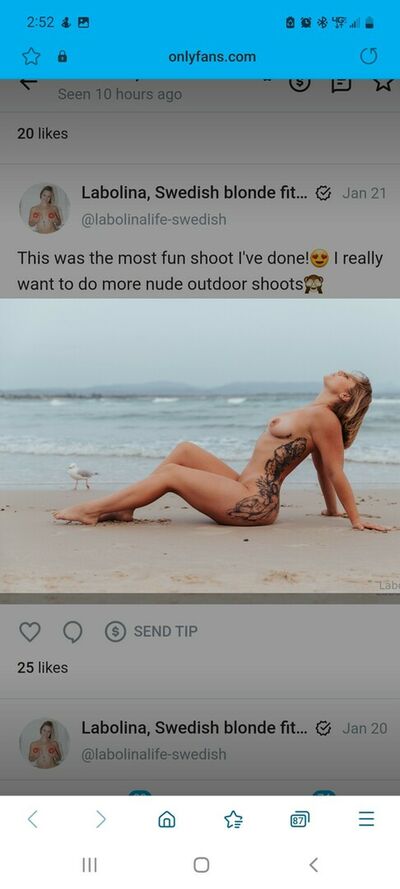Image resolution: width=400 pixels, height=889 pixels.
Task: Go back with browser left chevron
Action: (x=33, y=819)
